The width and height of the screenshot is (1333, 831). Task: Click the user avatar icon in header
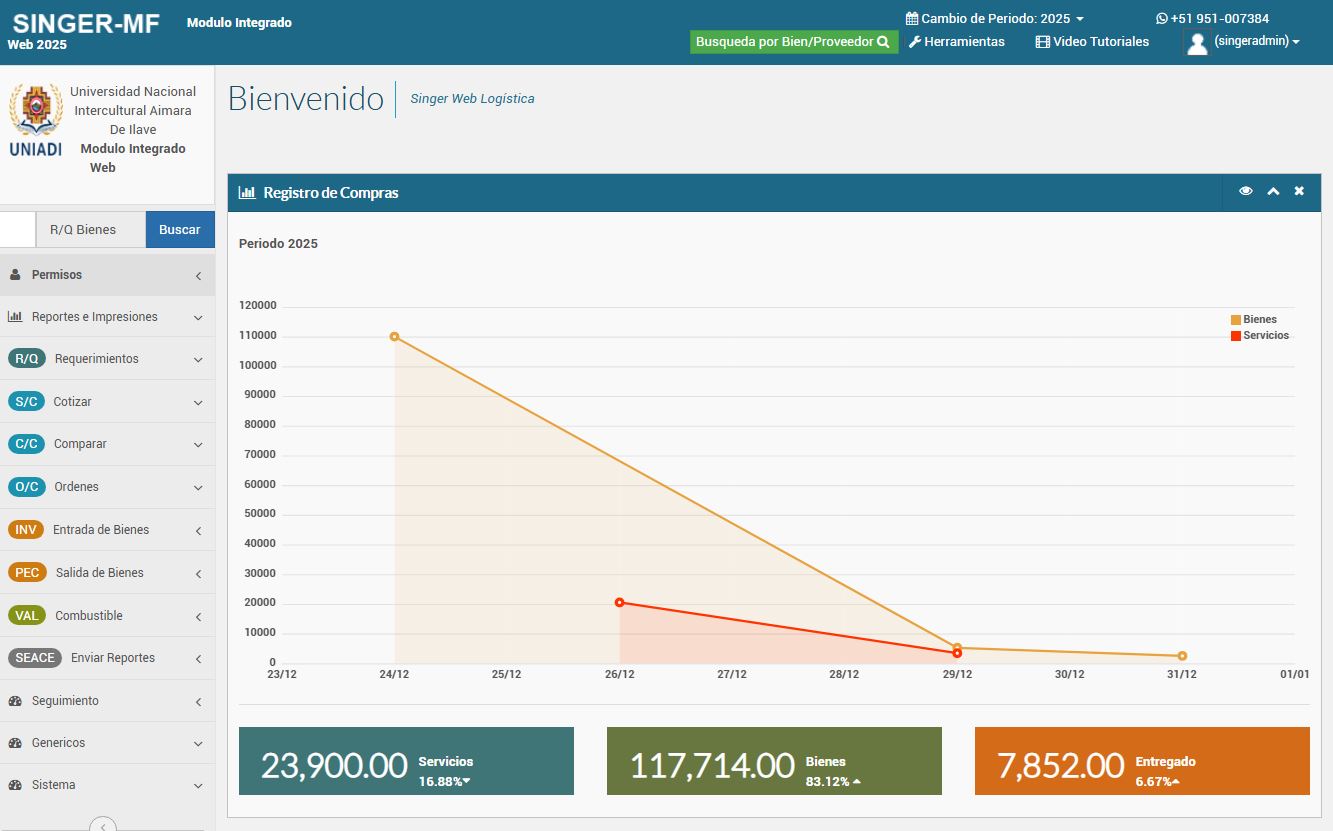[x=1196, y=43]
